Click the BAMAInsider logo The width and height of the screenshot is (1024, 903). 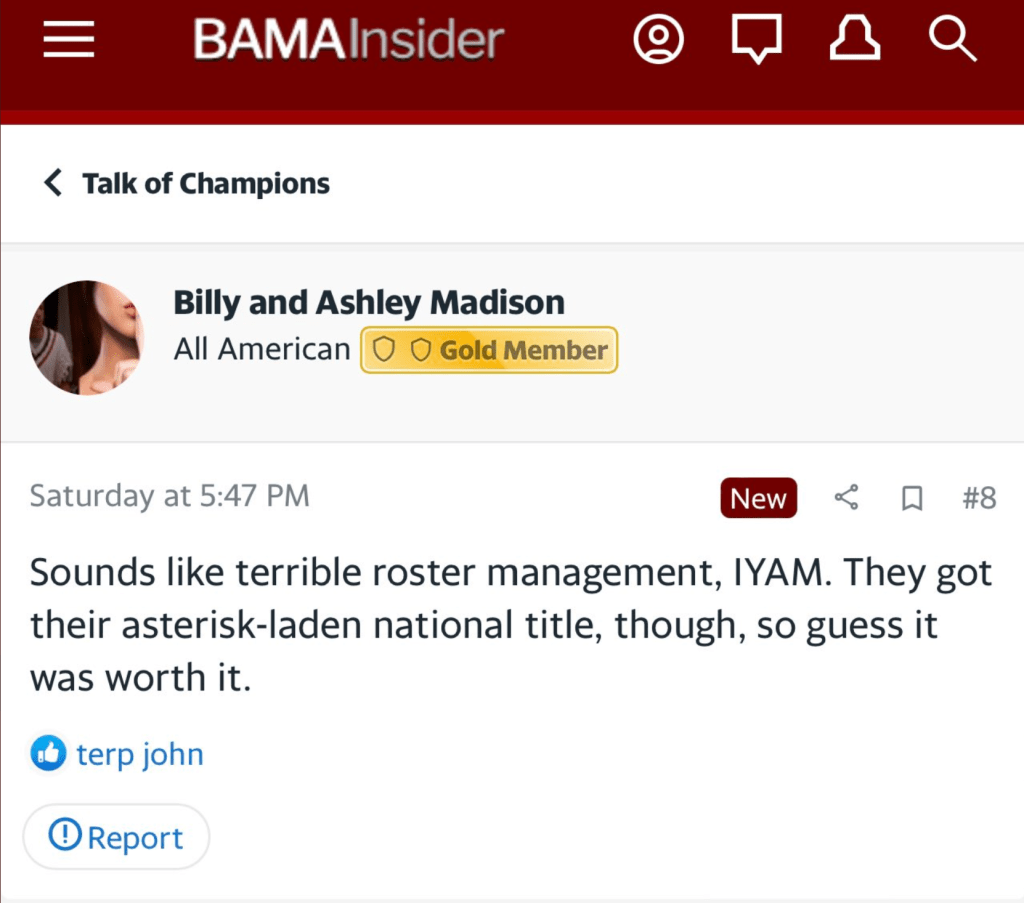[348, 40]
